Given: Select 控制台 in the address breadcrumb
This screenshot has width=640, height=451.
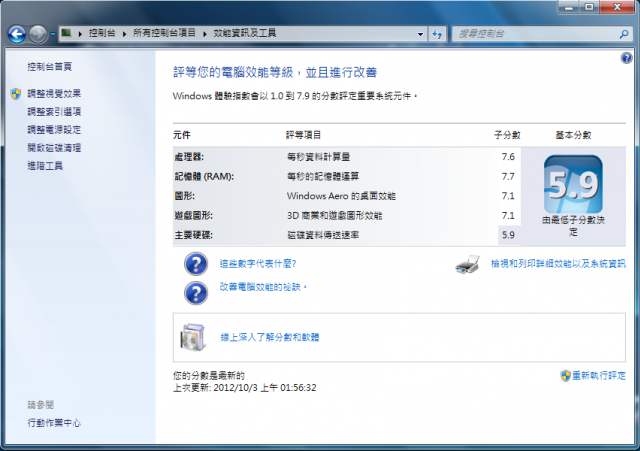Looking at the screenshot, I should [x=102, y=33].
